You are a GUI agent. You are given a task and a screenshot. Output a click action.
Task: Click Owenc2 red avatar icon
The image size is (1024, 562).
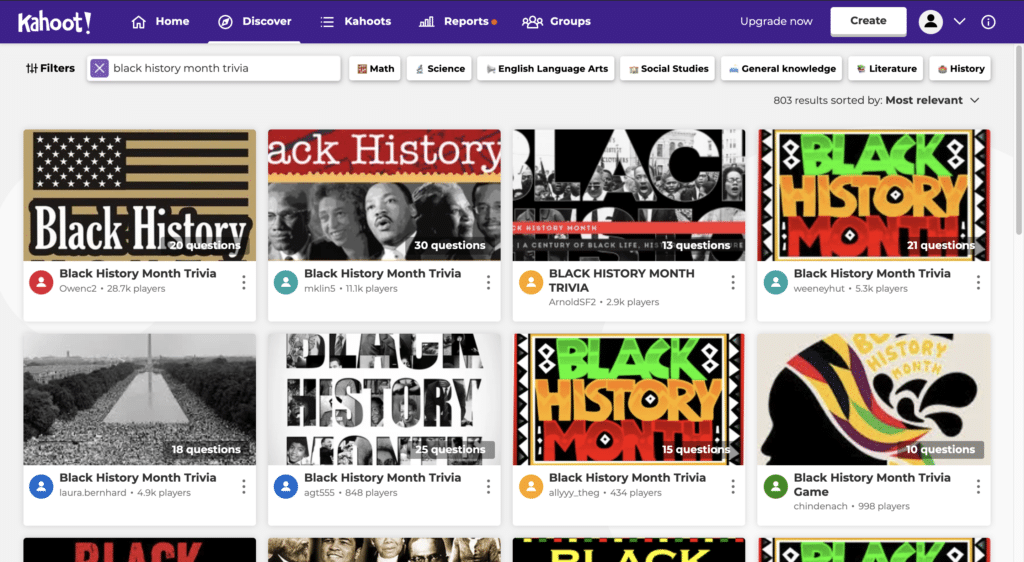(41, 283)
